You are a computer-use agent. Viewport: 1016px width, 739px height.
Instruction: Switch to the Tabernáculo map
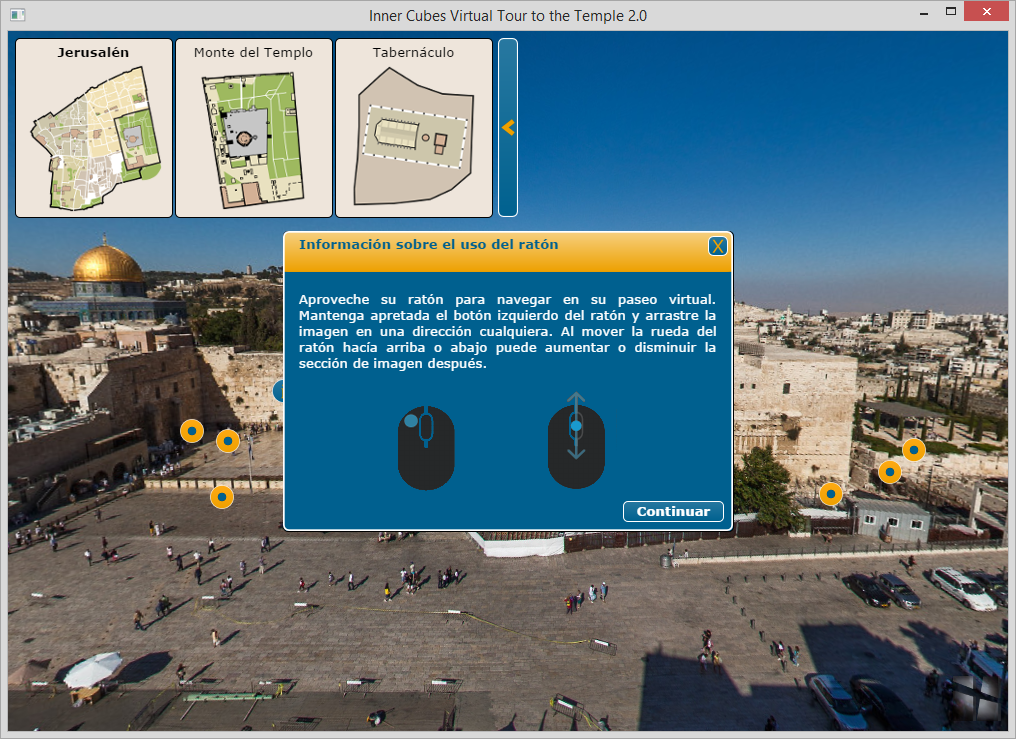[414, 128]
